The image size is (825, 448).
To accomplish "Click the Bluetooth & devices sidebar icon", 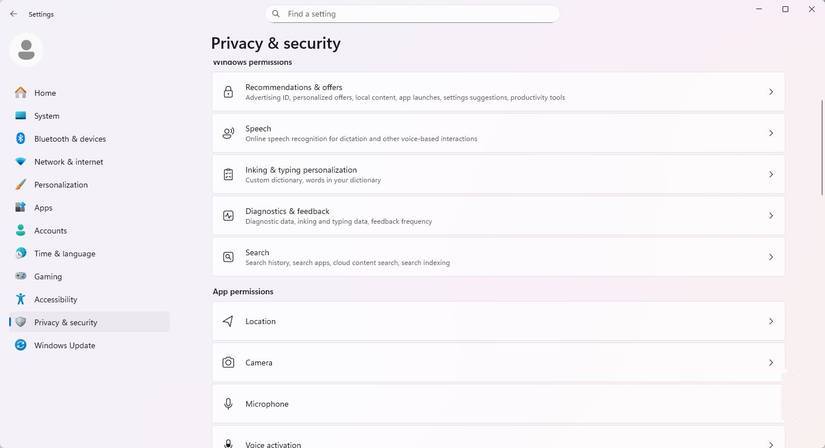I will [x=21, y=139].
